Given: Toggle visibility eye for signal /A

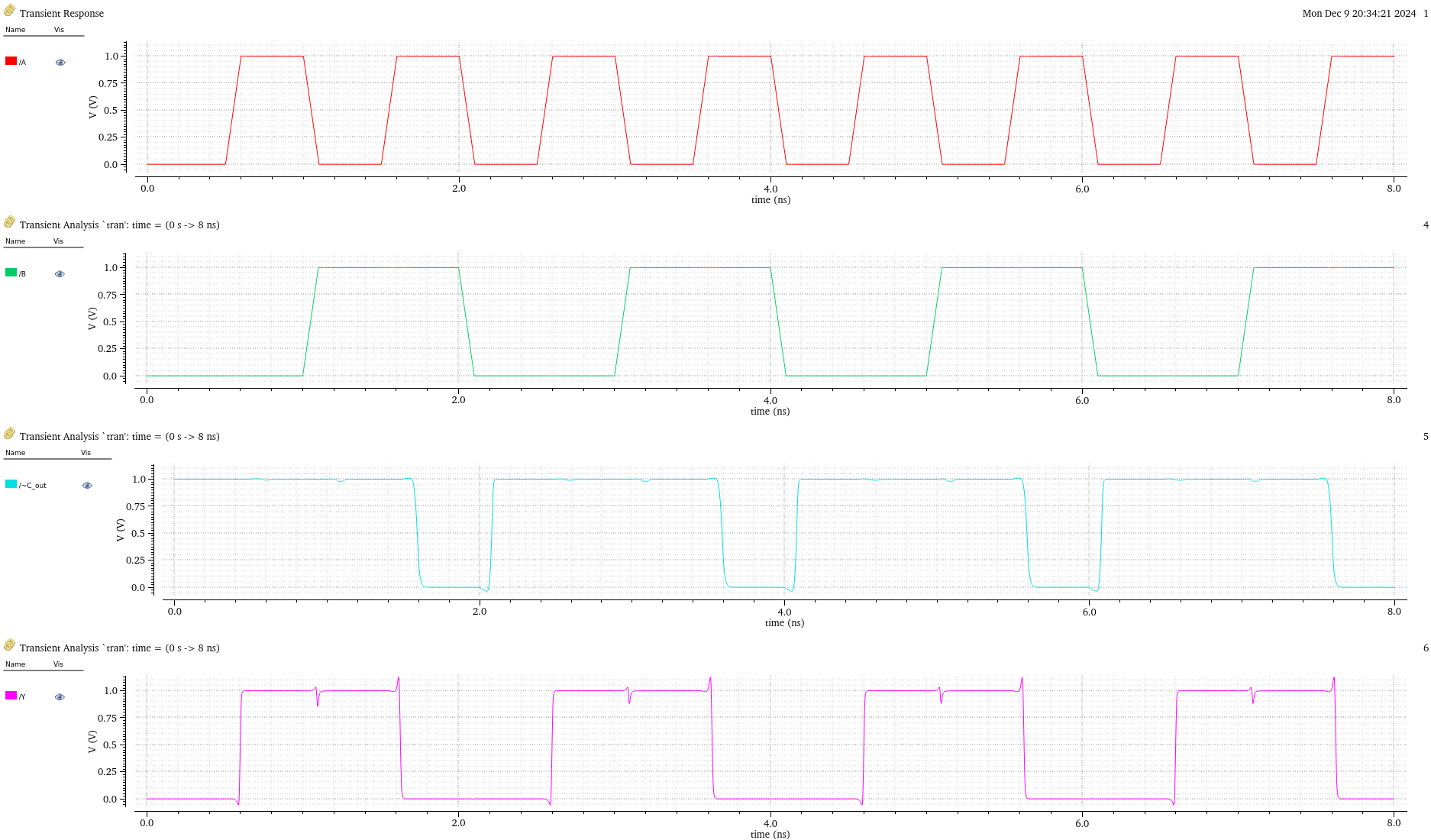Looking at the screenshot, I should pos(60,63).
